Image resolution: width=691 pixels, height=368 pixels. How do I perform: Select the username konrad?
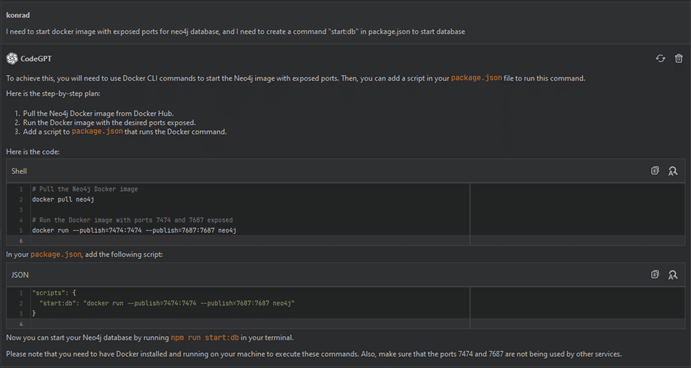[18, 15]
